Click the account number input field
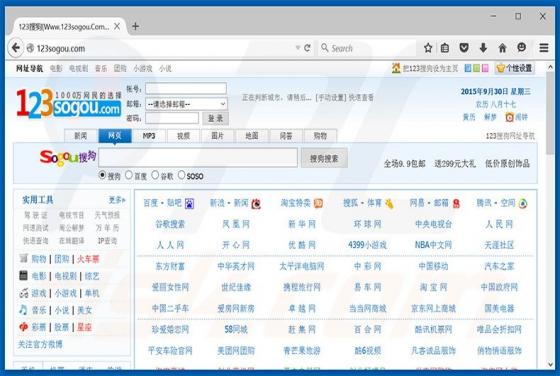The image size is (560, 376). pos(186,88)
